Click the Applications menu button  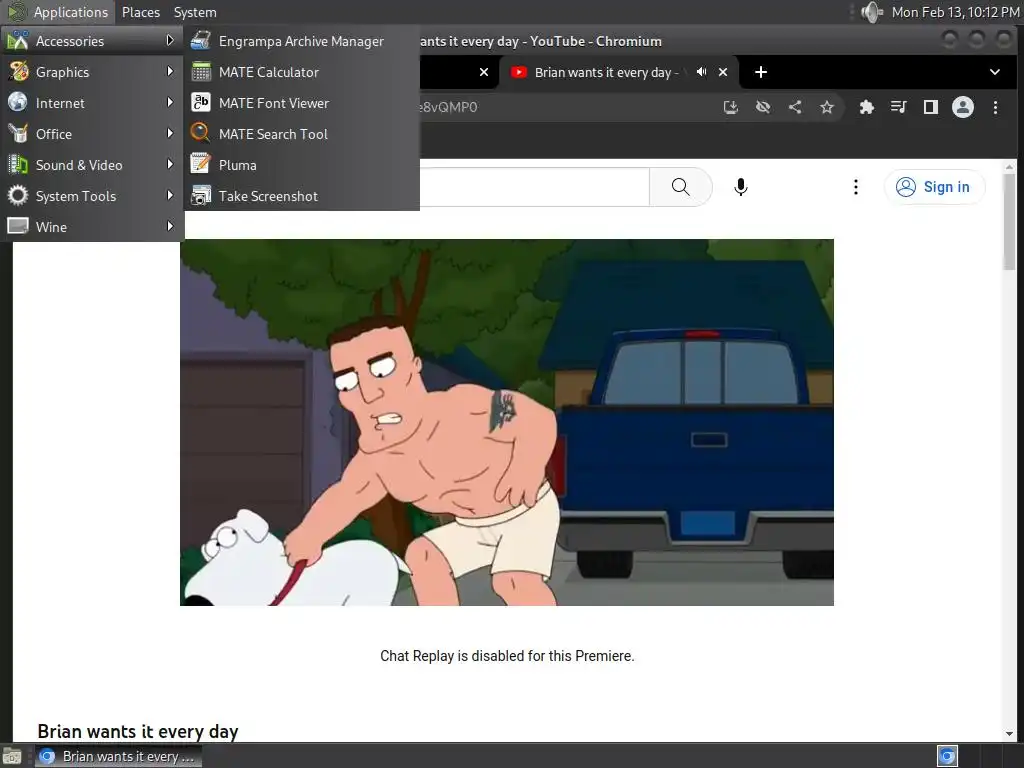(x=57, y=12)
